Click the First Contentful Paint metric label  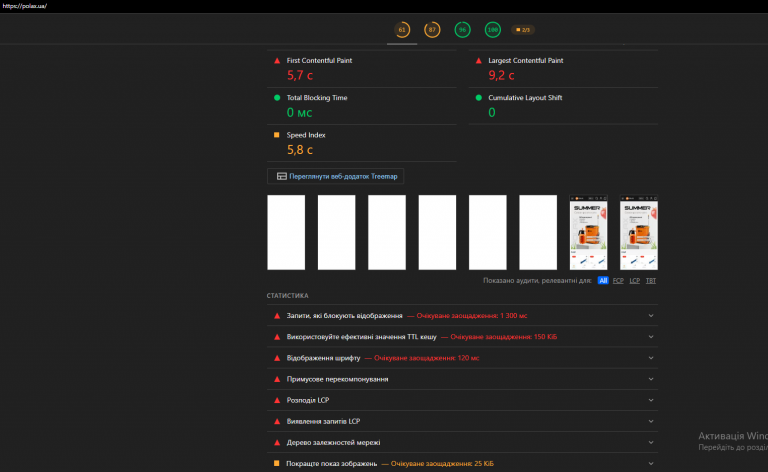coord(319,61)
